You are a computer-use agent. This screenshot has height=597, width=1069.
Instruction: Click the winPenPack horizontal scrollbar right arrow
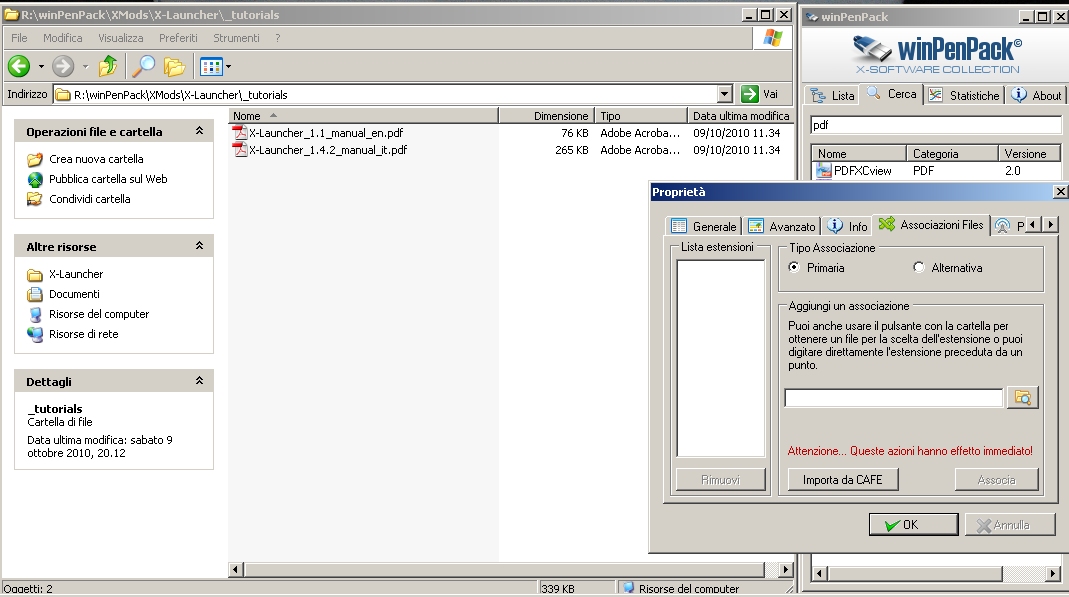point(1053,574)
